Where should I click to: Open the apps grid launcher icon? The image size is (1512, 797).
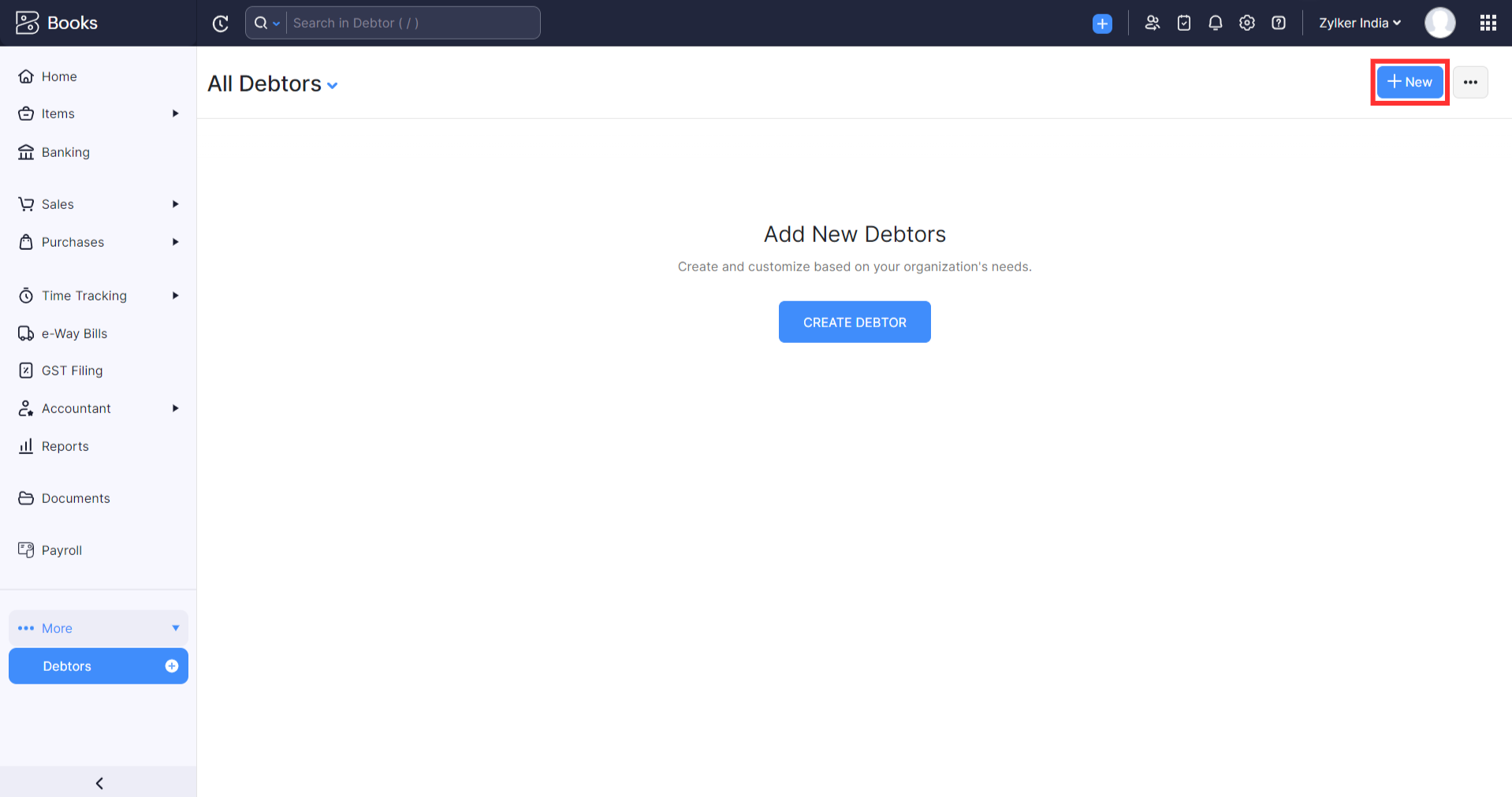coord(1488,23)
